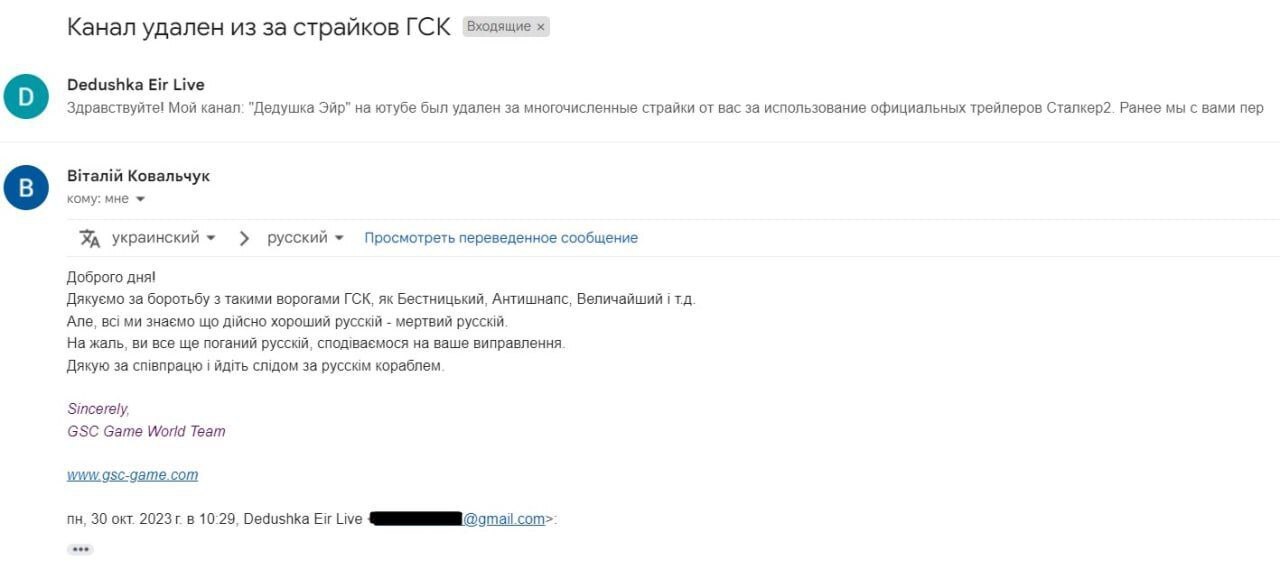Click the Віталій Ковальчук avatar icon
Viewport: 1280px width, 569px height.
(26, 187)
